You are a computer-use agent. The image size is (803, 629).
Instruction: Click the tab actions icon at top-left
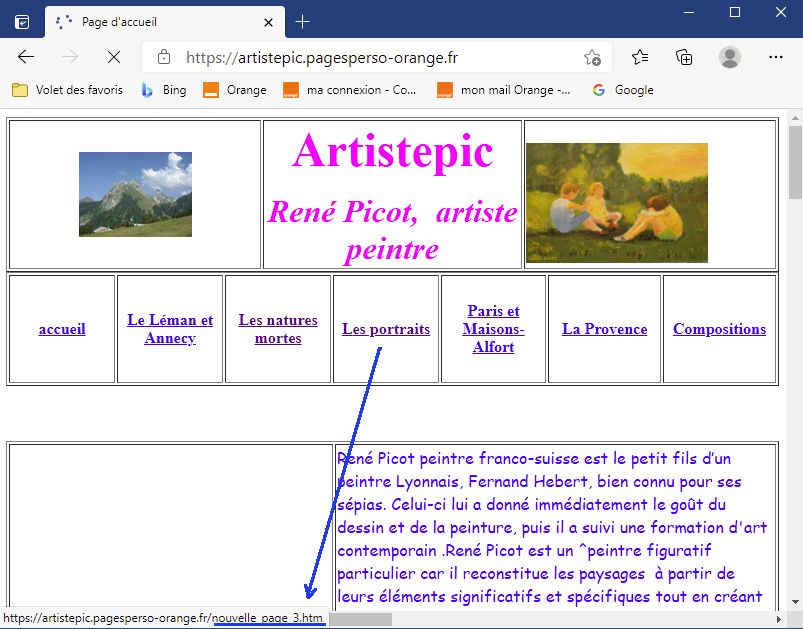pos(22,21)
